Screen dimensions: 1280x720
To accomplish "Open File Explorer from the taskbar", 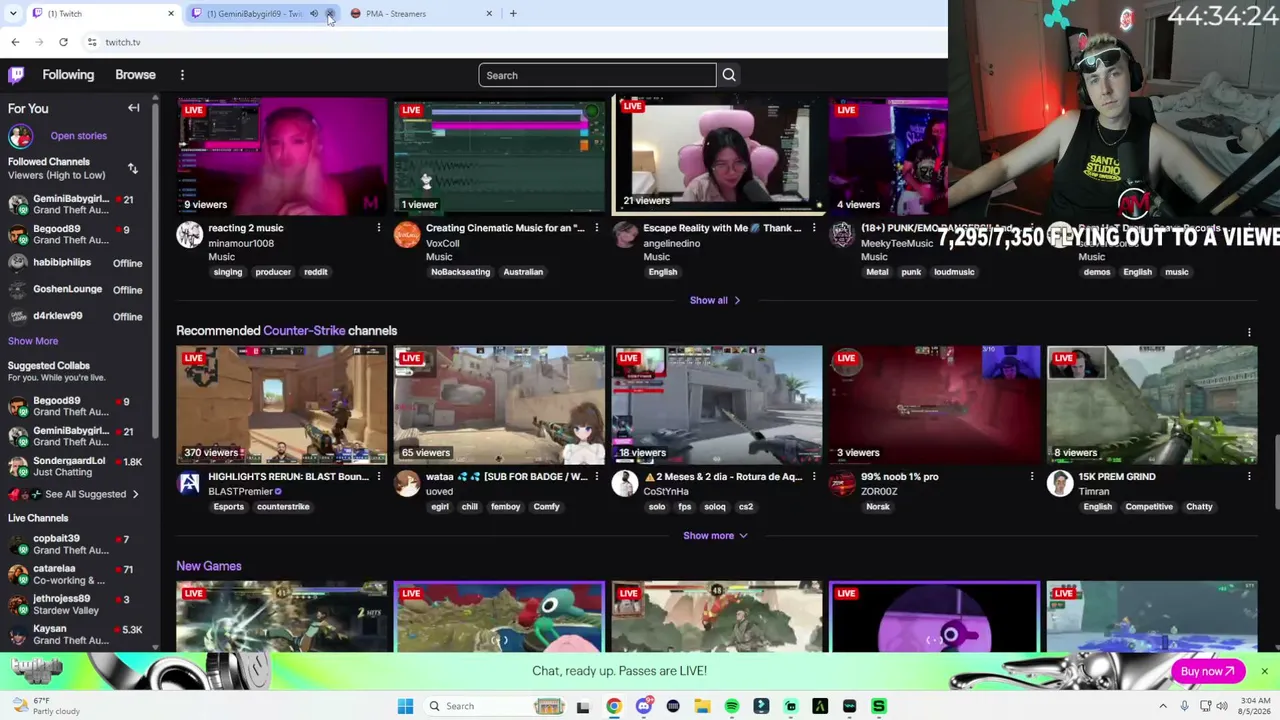I will (x=702, y=706).
